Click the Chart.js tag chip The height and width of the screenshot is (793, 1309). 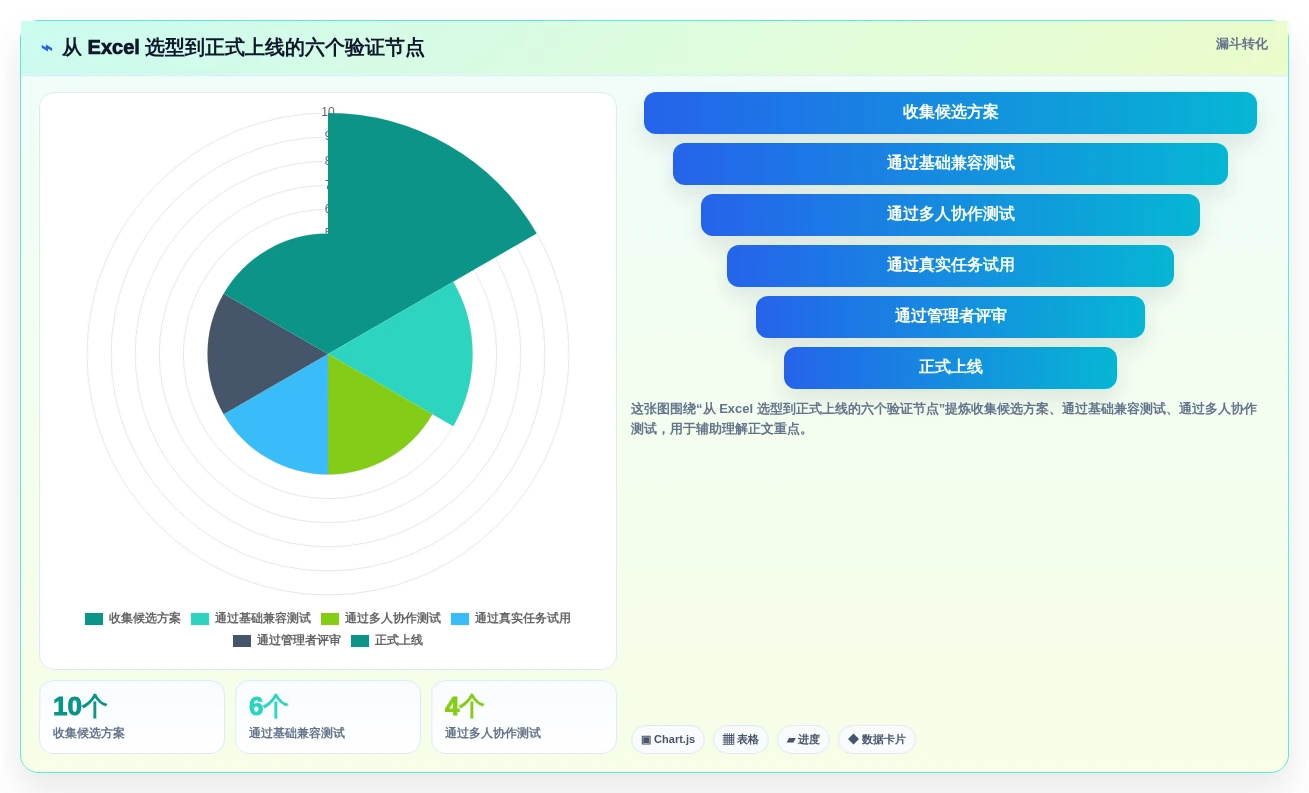tap(668, 740)
